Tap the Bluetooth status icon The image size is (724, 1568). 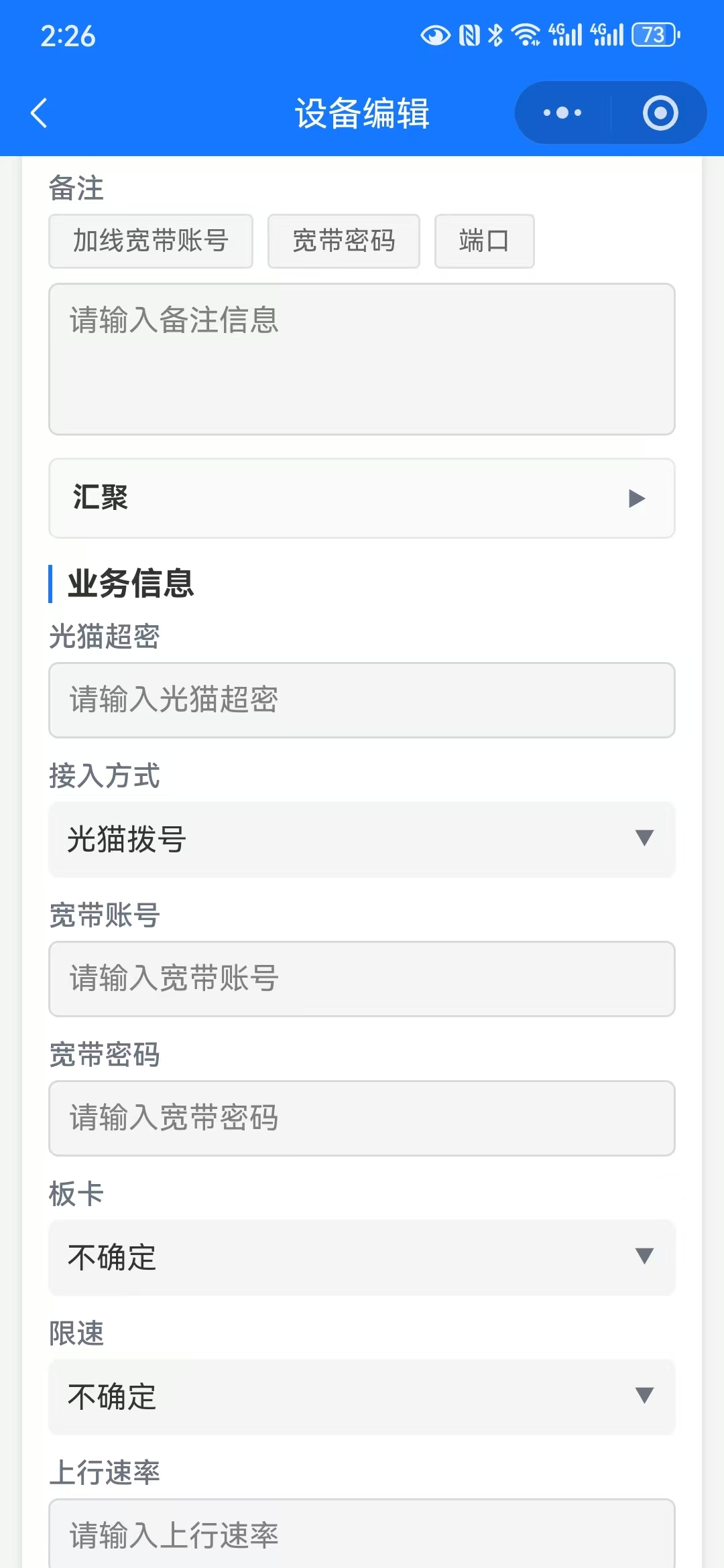click(495, 35)
